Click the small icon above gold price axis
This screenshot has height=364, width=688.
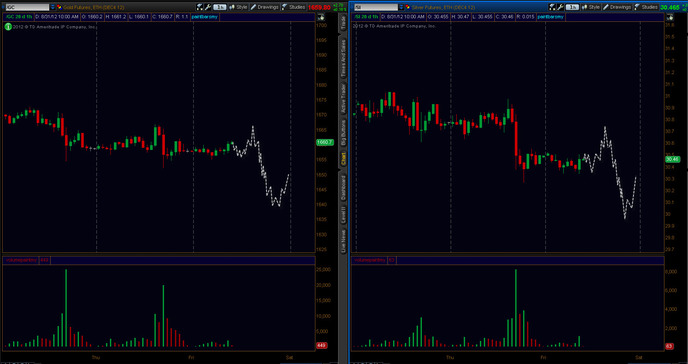click(x=322, y=17)
